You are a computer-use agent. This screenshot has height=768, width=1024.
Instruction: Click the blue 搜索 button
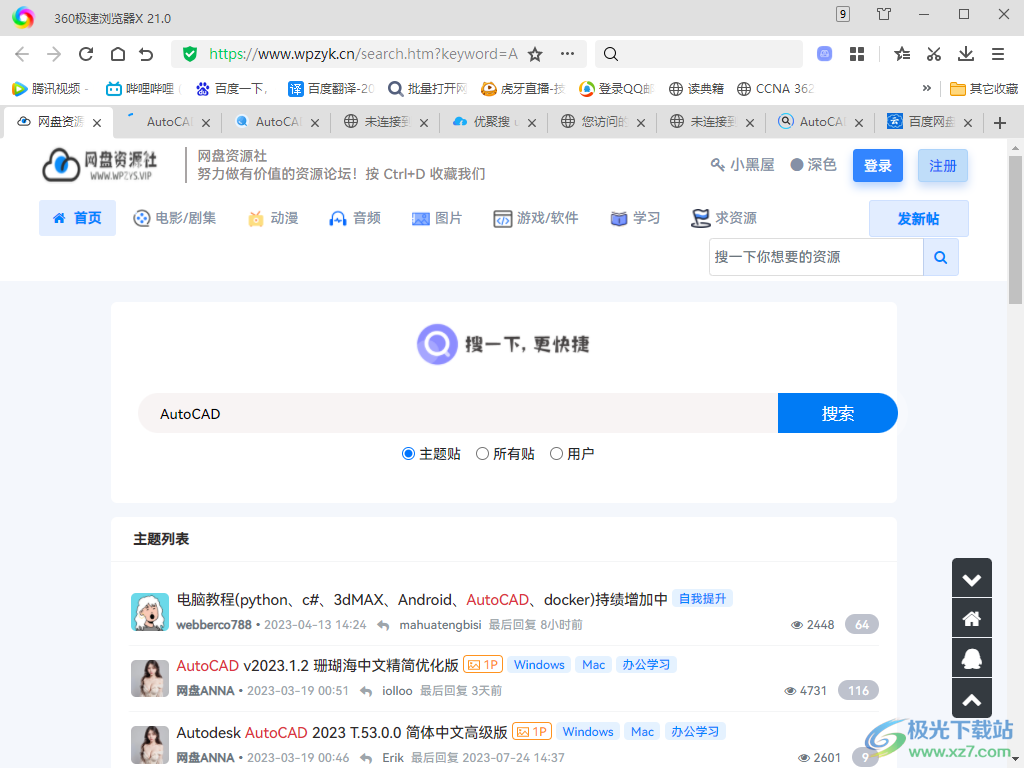[x=837, y=413]
